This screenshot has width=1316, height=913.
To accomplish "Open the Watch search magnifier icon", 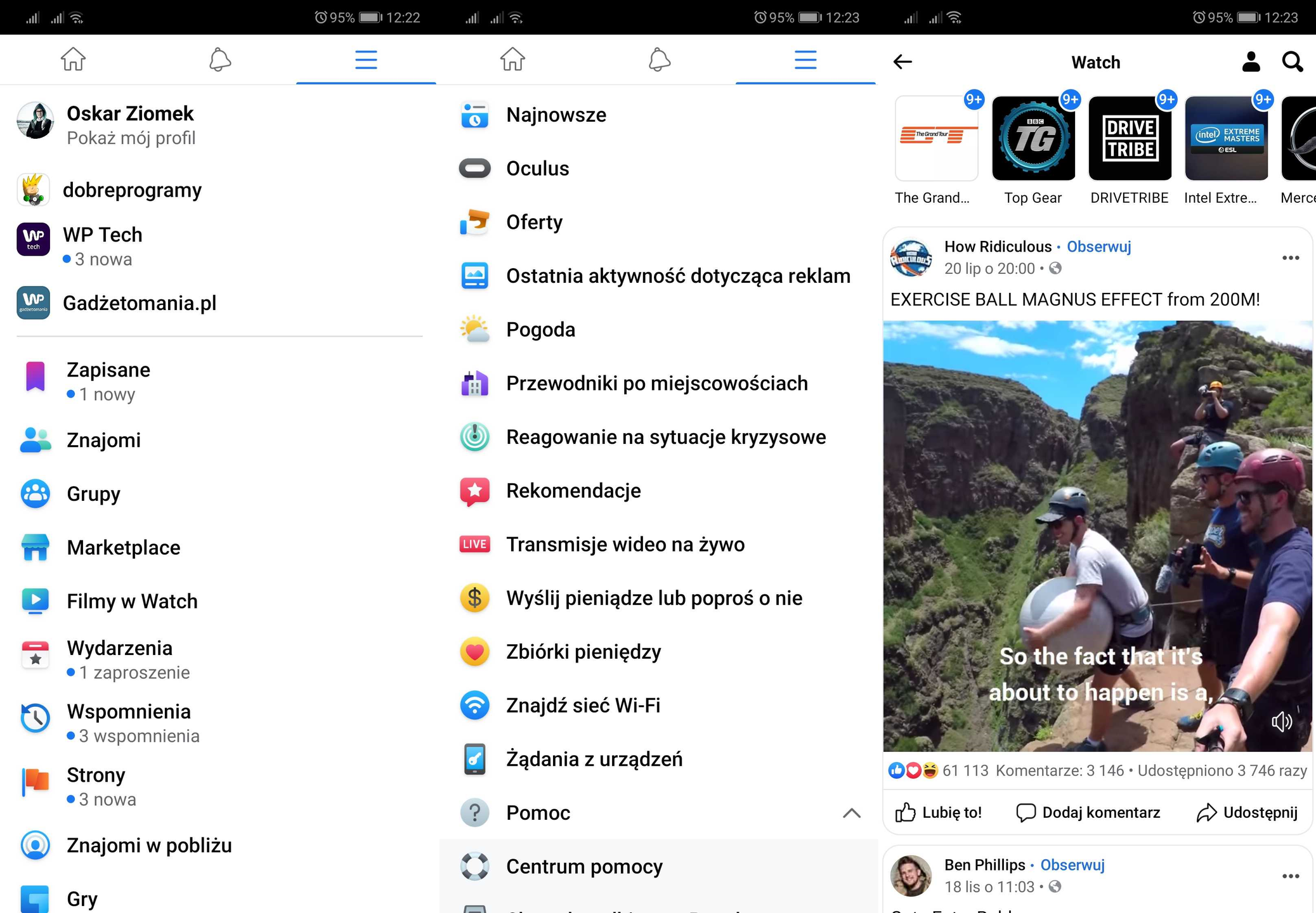I will [x=1292, y=62].
